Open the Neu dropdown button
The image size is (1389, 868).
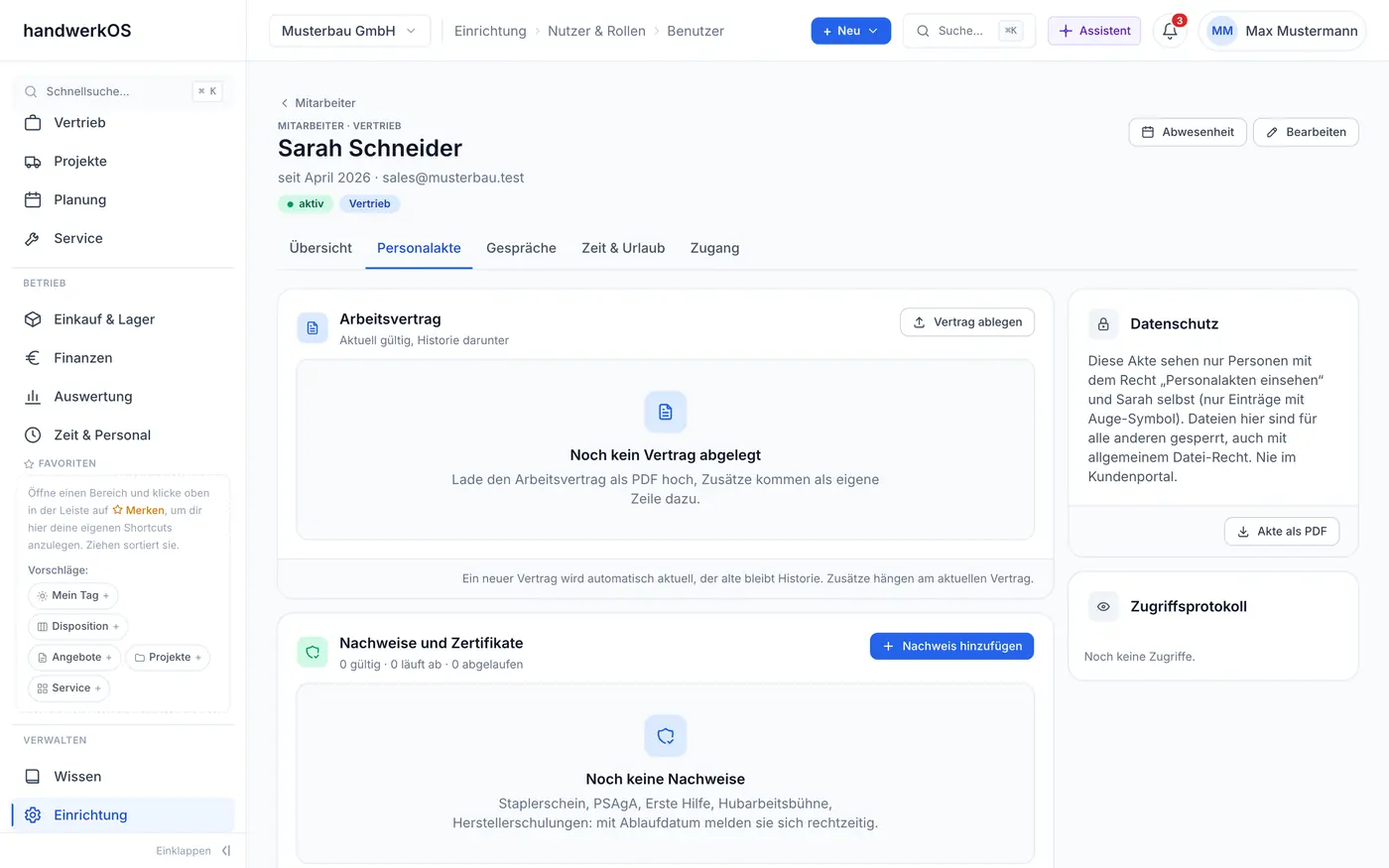(850, 31)
